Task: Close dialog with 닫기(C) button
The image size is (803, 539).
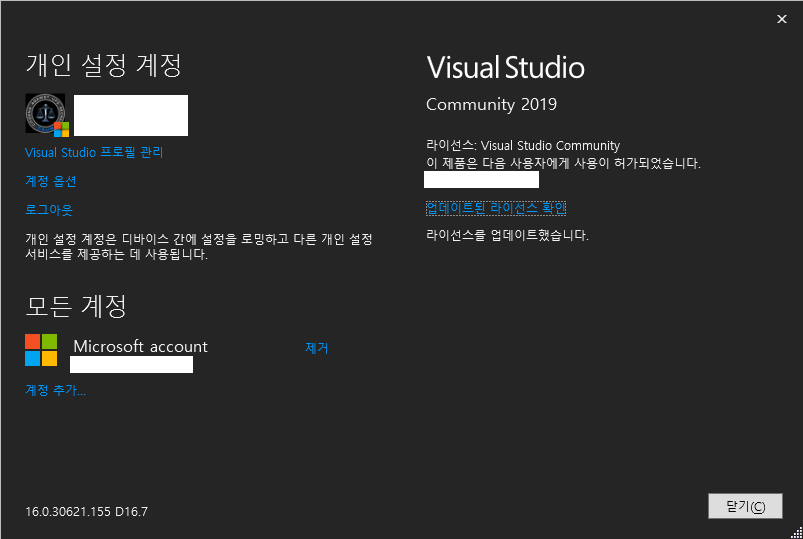Action: [x=745, y=506]
